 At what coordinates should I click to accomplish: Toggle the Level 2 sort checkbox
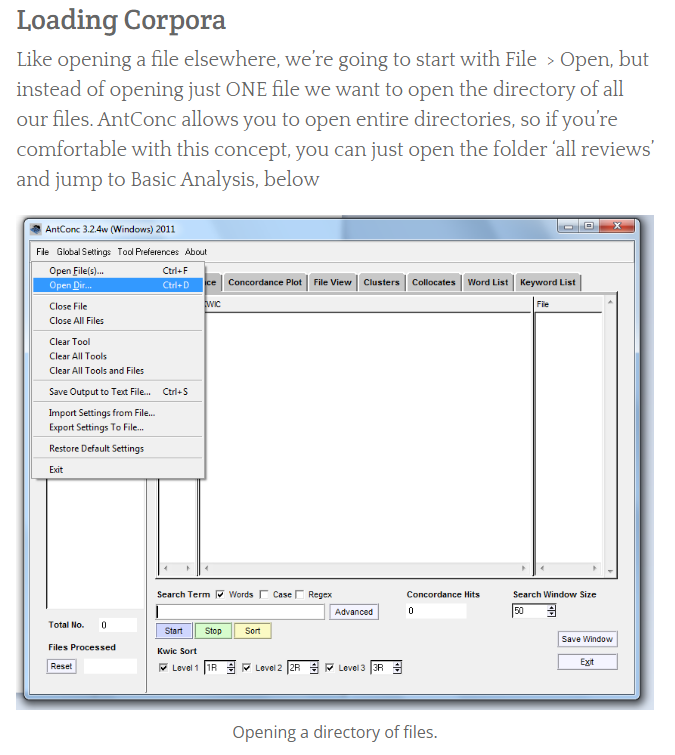tap(246, 667)
